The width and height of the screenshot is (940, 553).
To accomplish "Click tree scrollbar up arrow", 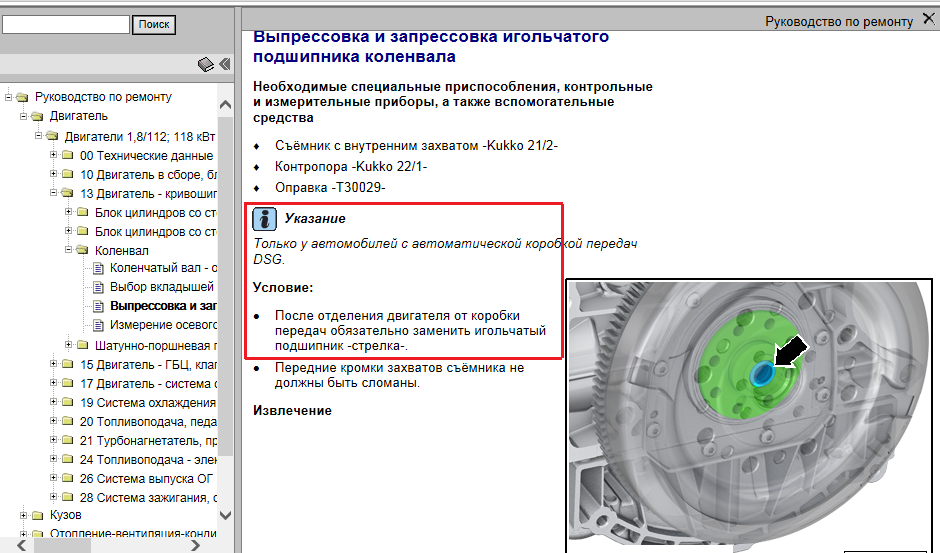I will [225, 105].
